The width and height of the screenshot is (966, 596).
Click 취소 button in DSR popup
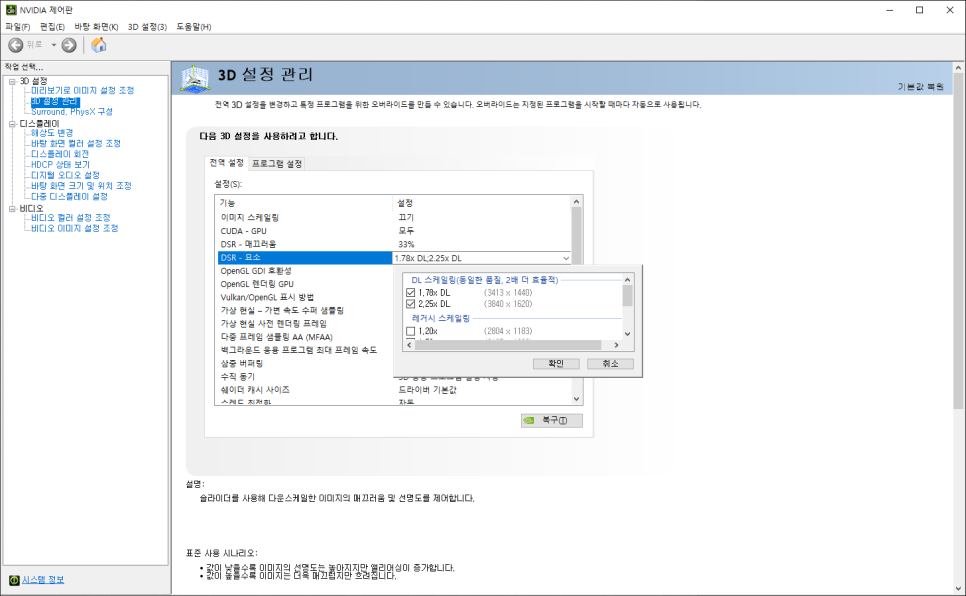610,364
